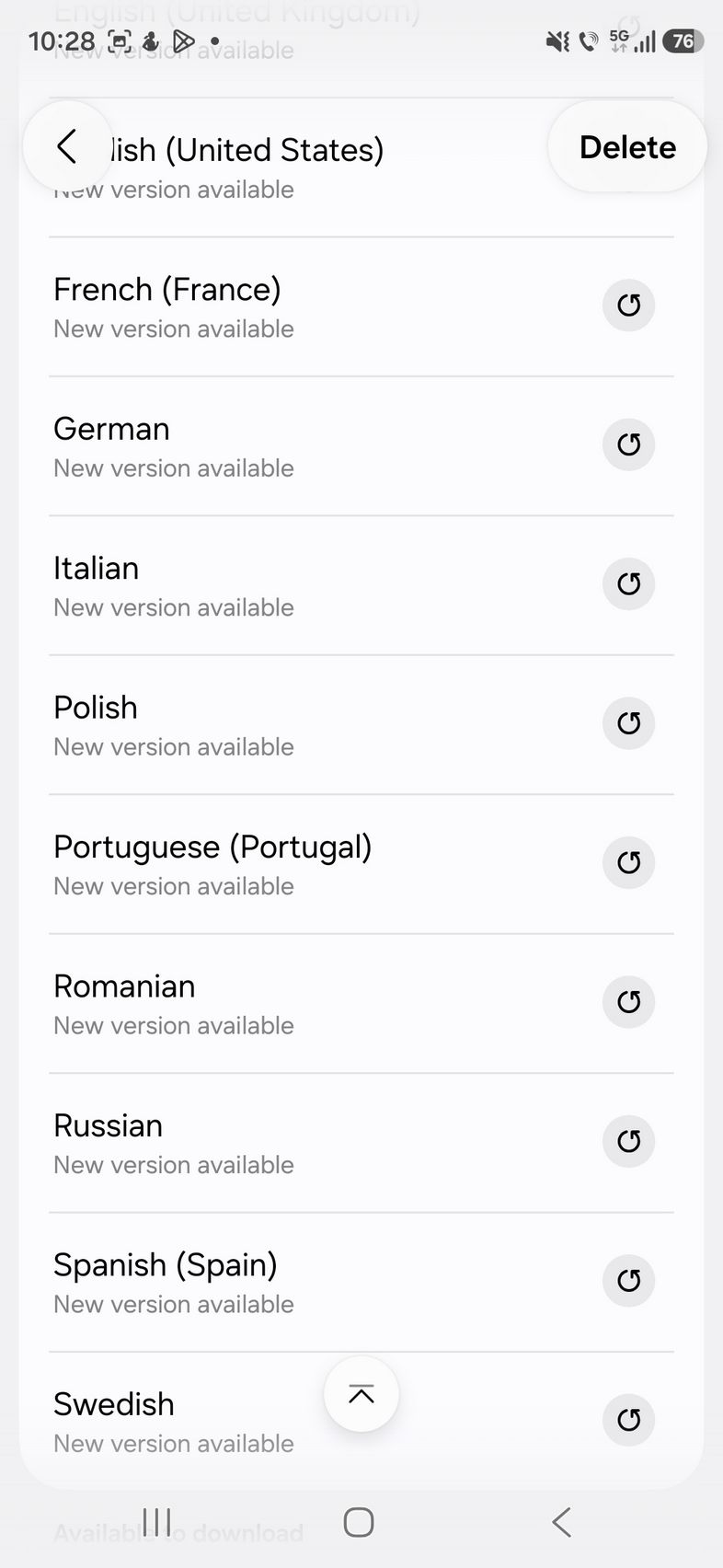Update the Polish language pack

click(x=628, y=723)
